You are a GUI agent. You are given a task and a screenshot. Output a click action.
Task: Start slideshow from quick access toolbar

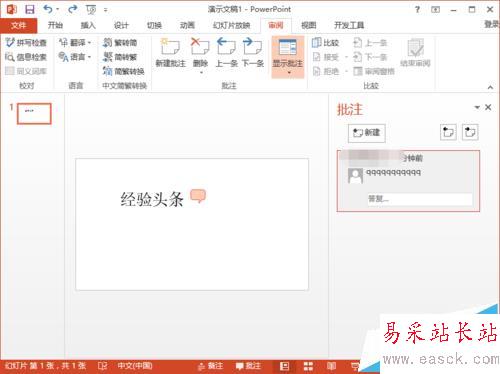click(91, 10)
